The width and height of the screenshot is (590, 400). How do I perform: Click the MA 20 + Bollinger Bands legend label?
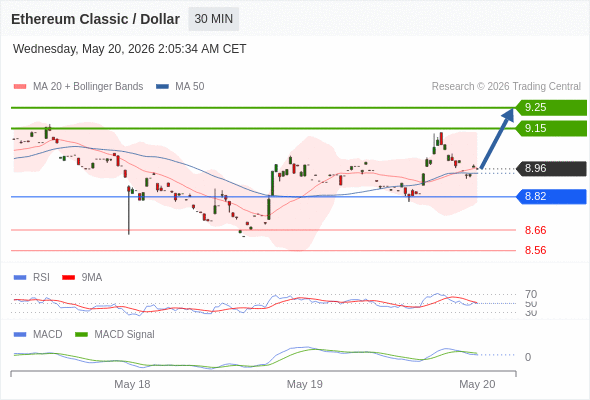coord(88,87)
